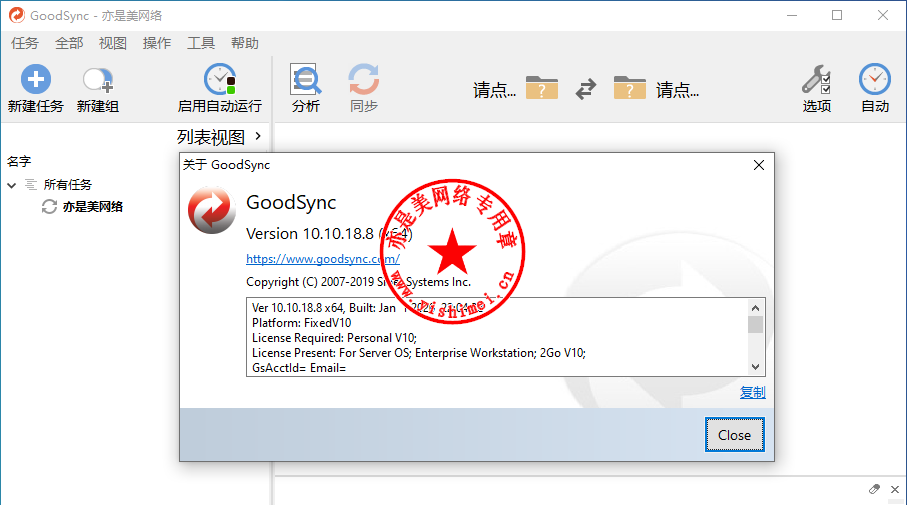Image resolution: width=907 pixels, height=505 pixels.
Task: Click scroll-down arrow in version info box
Action: 755,367
